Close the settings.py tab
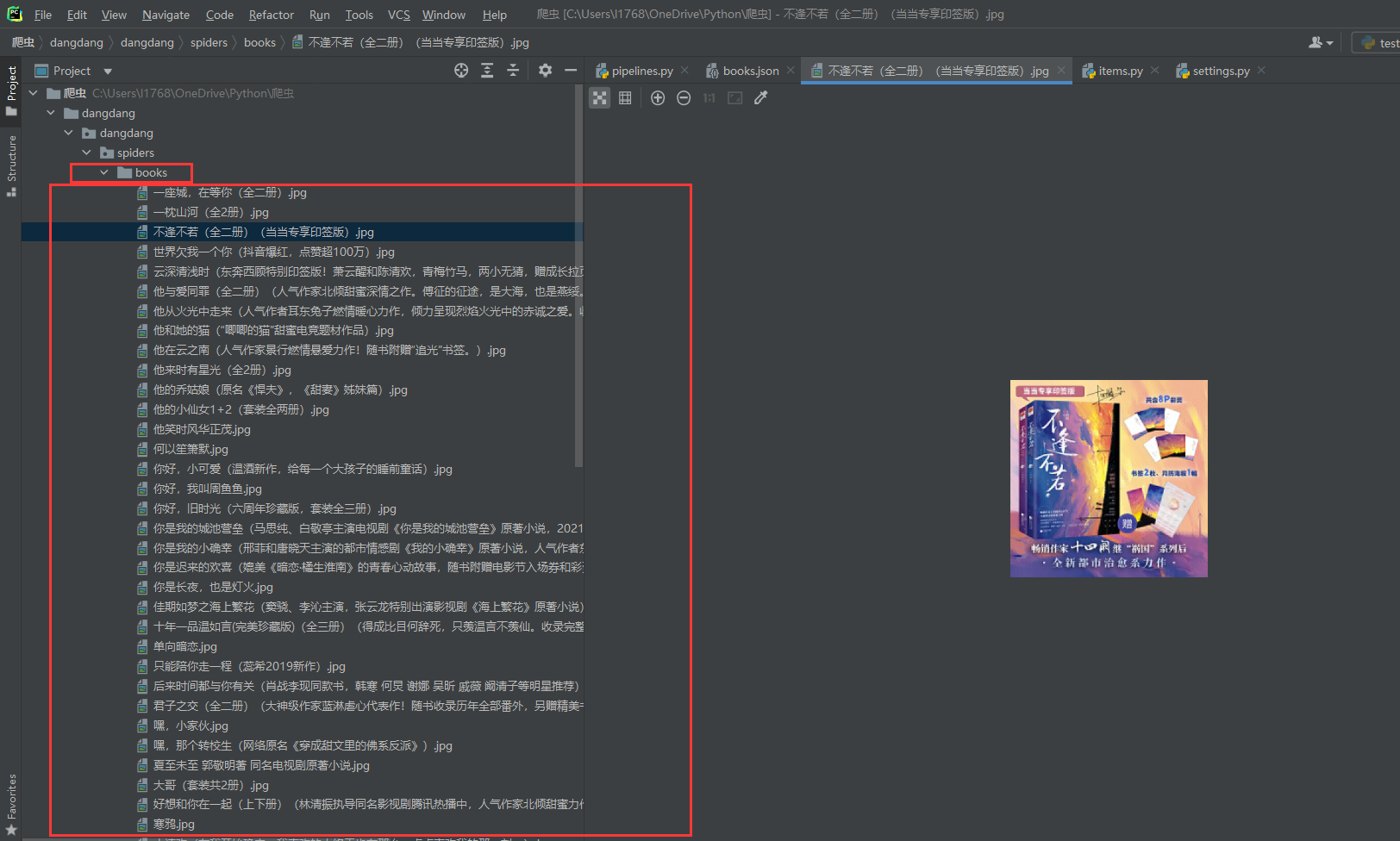The width and height of the screenshot is (1400, 841). [1261, 71]
